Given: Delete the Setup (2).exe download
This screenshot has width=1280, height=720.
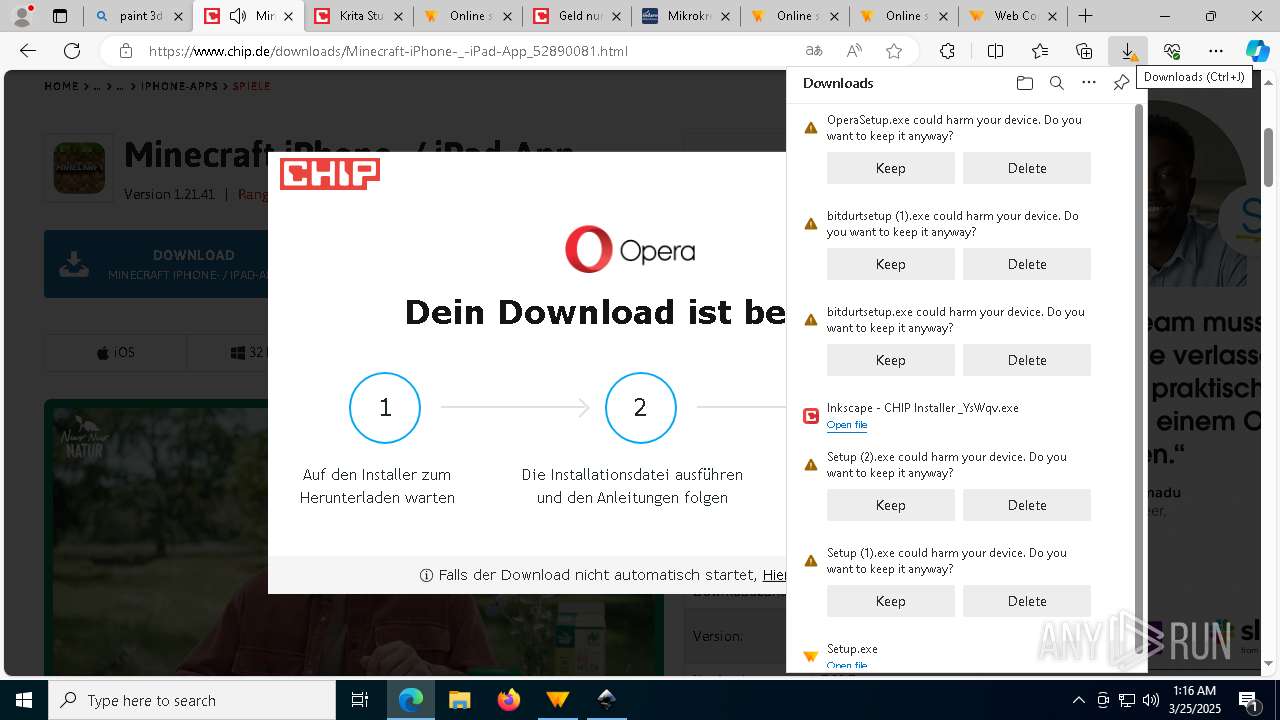Looking at the screenshot, I should coord(1027,505).
